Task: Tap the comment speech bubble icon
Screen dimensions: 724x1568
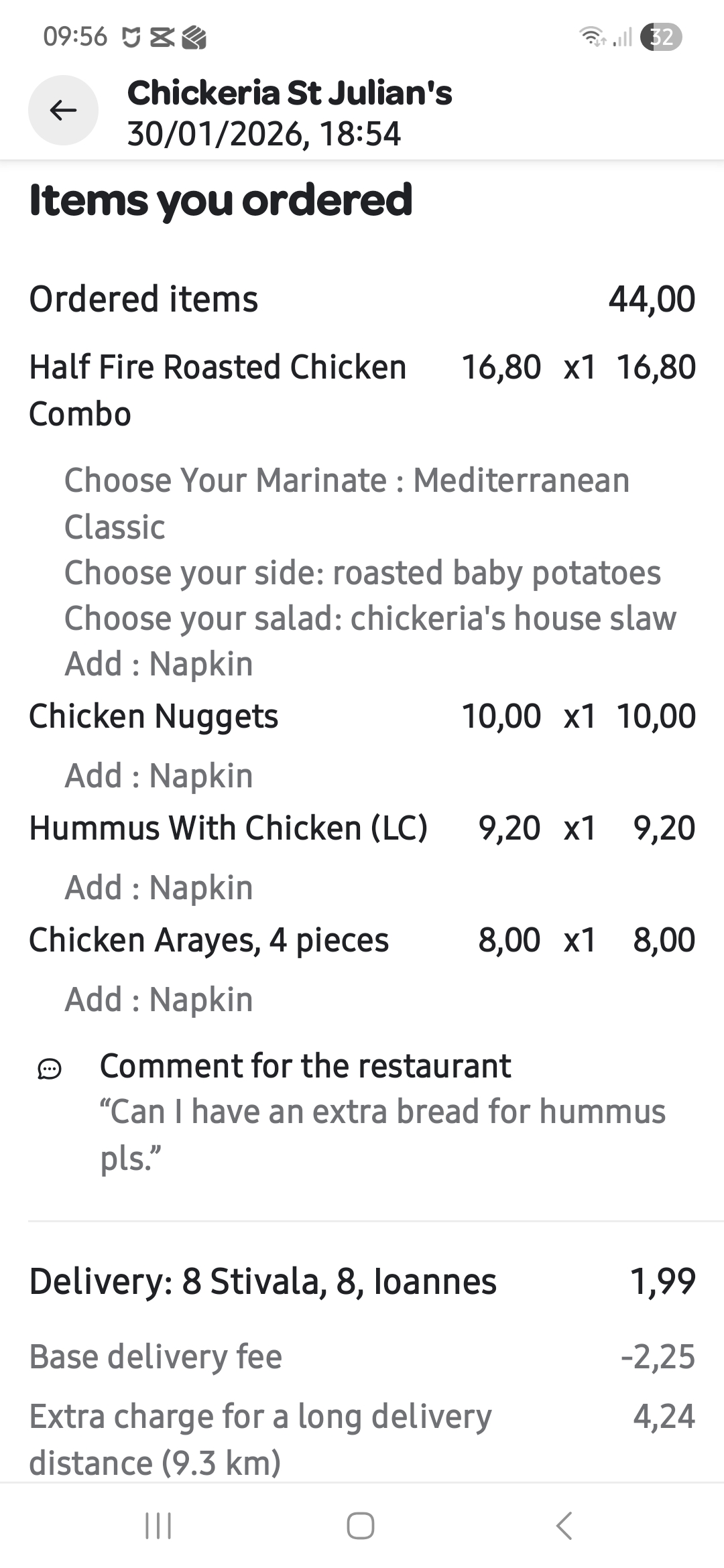Action: (50, 1069)
